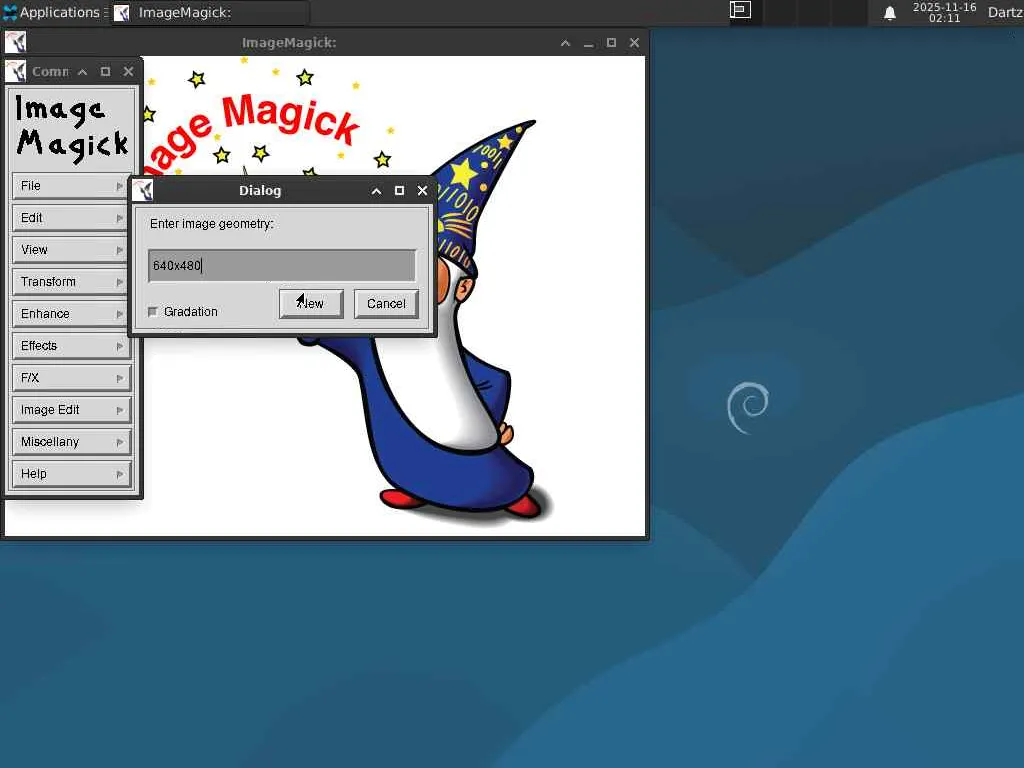This screenshot has height=768, width=1024.
Task: Expand the View submenu arrow
Action: 120,250
